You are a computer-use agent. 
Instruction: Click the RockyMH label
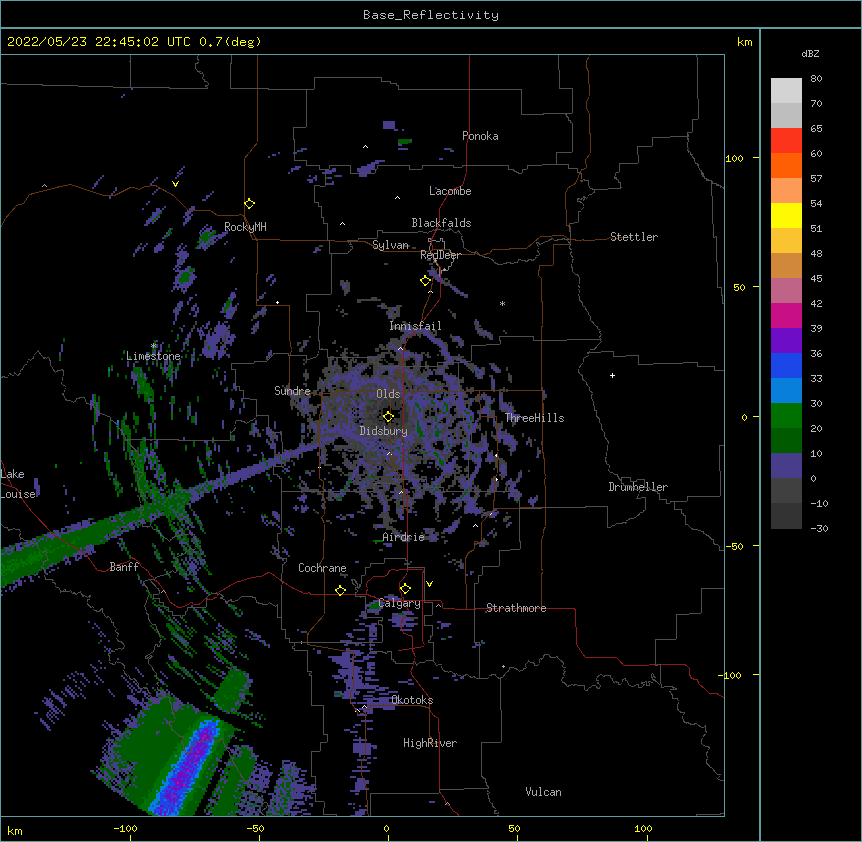click(x=245, y=227)
